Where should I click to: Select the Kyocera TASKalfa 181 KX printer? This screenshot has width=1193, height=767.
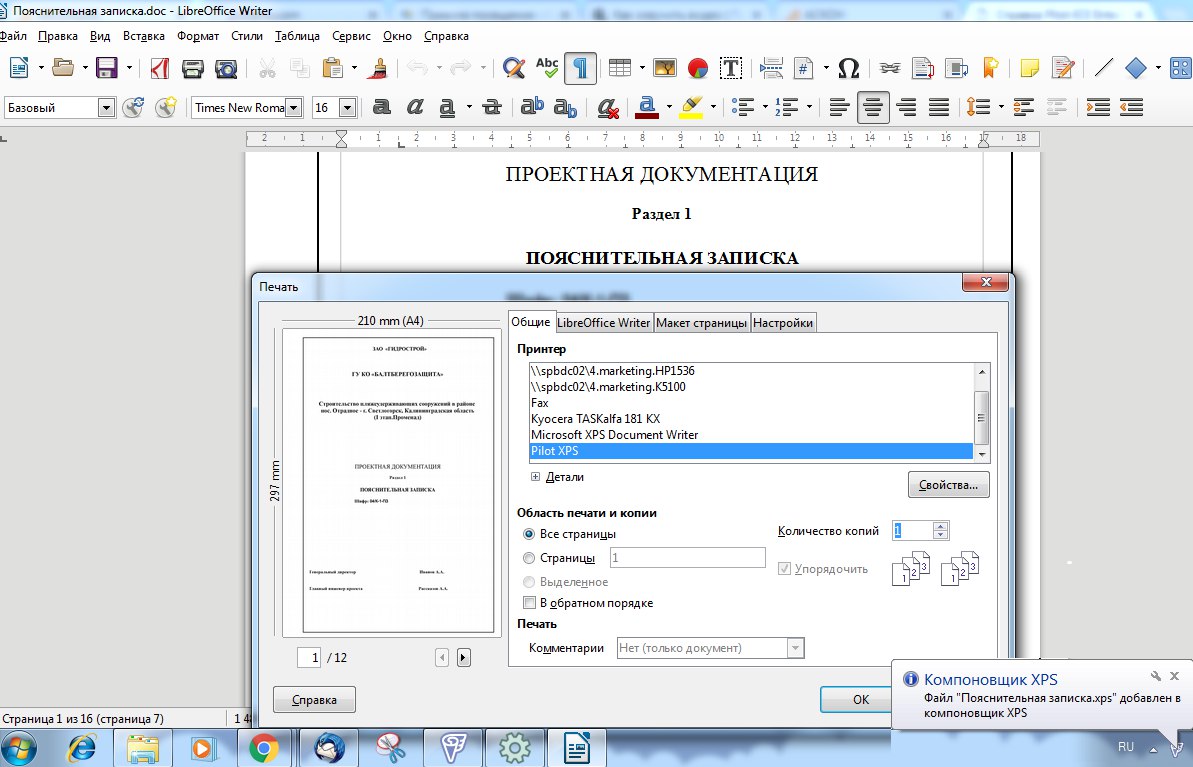coord(751,419)
